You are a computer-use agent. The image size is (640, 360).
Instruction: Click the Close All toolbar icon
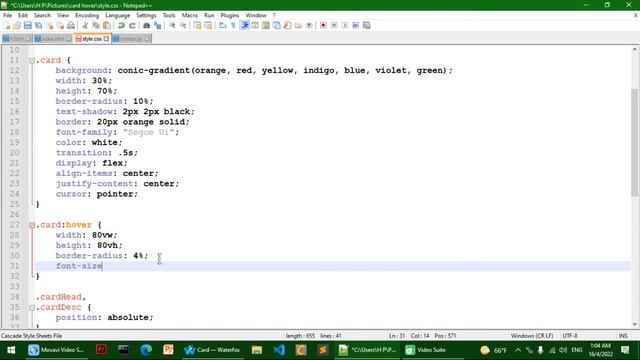tap(60, 25)
